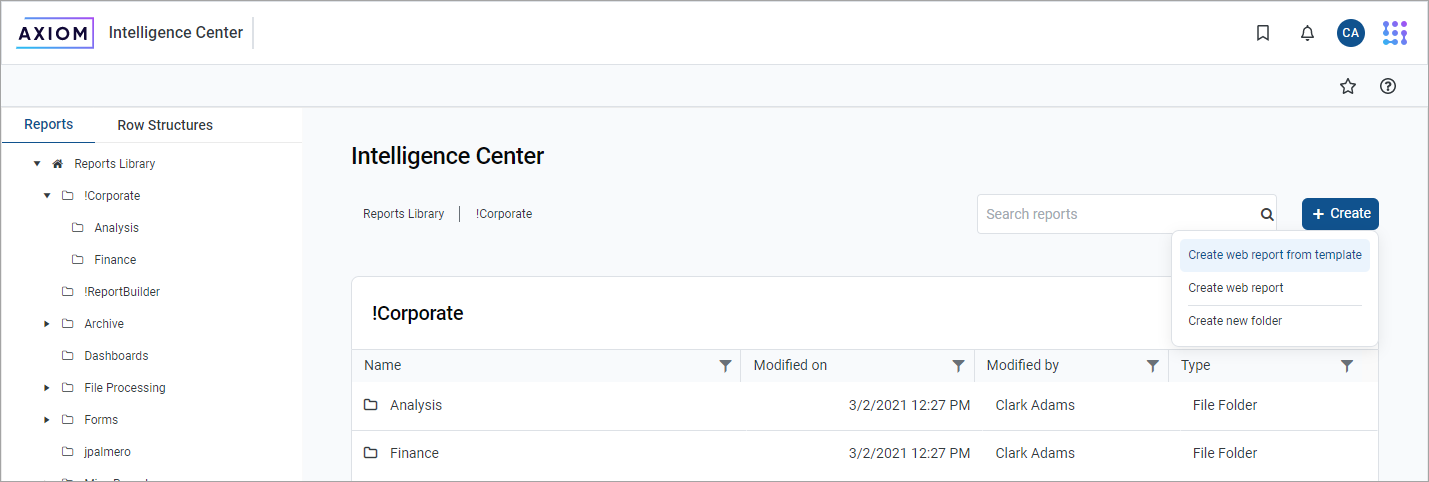Filter the Type column
Viewport: 1429px width, 482px height.
1347,366
